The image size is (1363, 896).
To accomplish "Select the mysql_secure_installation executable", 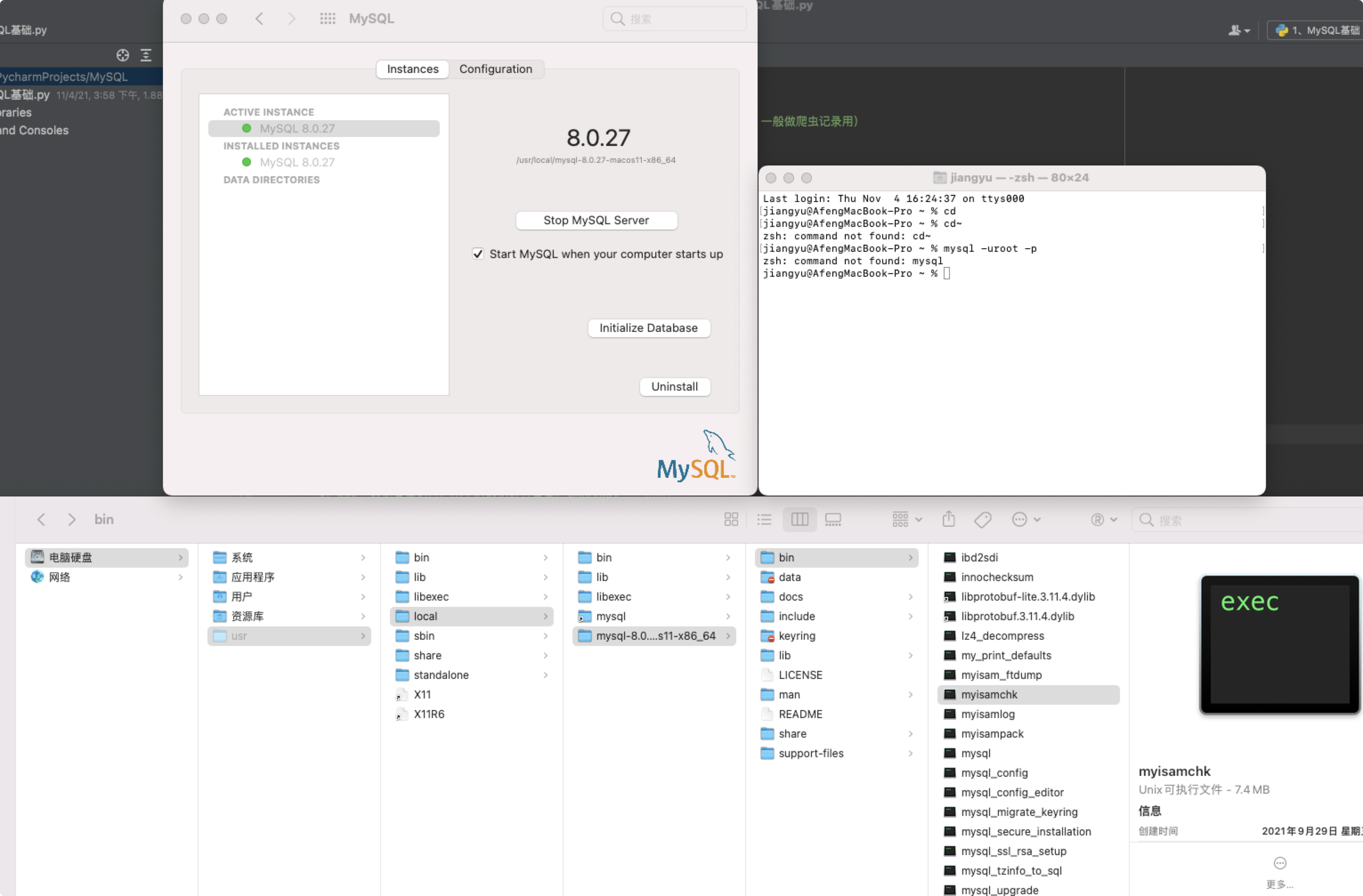I will click(1029, 831).
